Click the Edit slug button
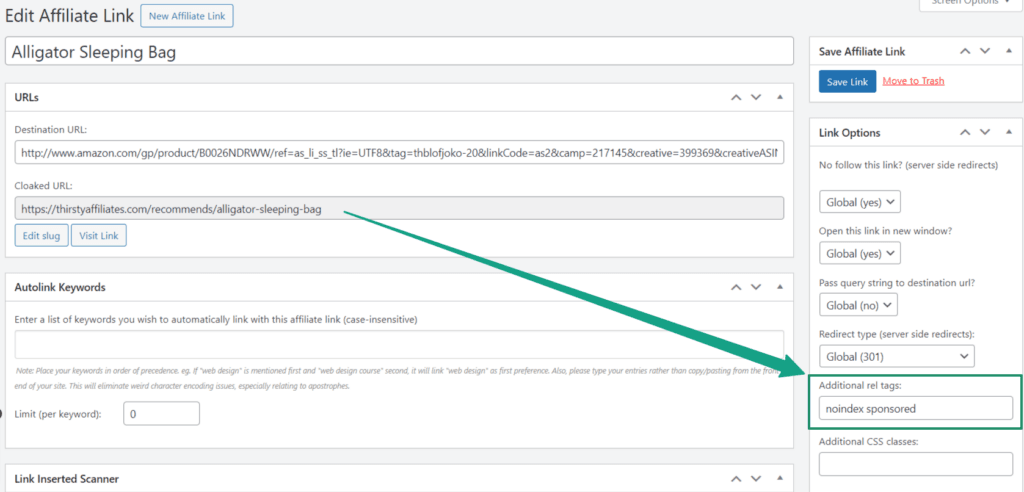This screenshot has height=492, width=1024. (41, 236)
